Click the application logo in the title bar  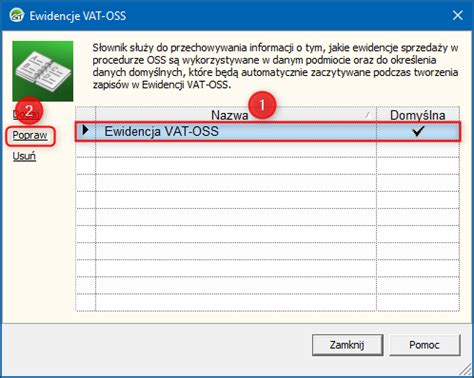(17, 15)
